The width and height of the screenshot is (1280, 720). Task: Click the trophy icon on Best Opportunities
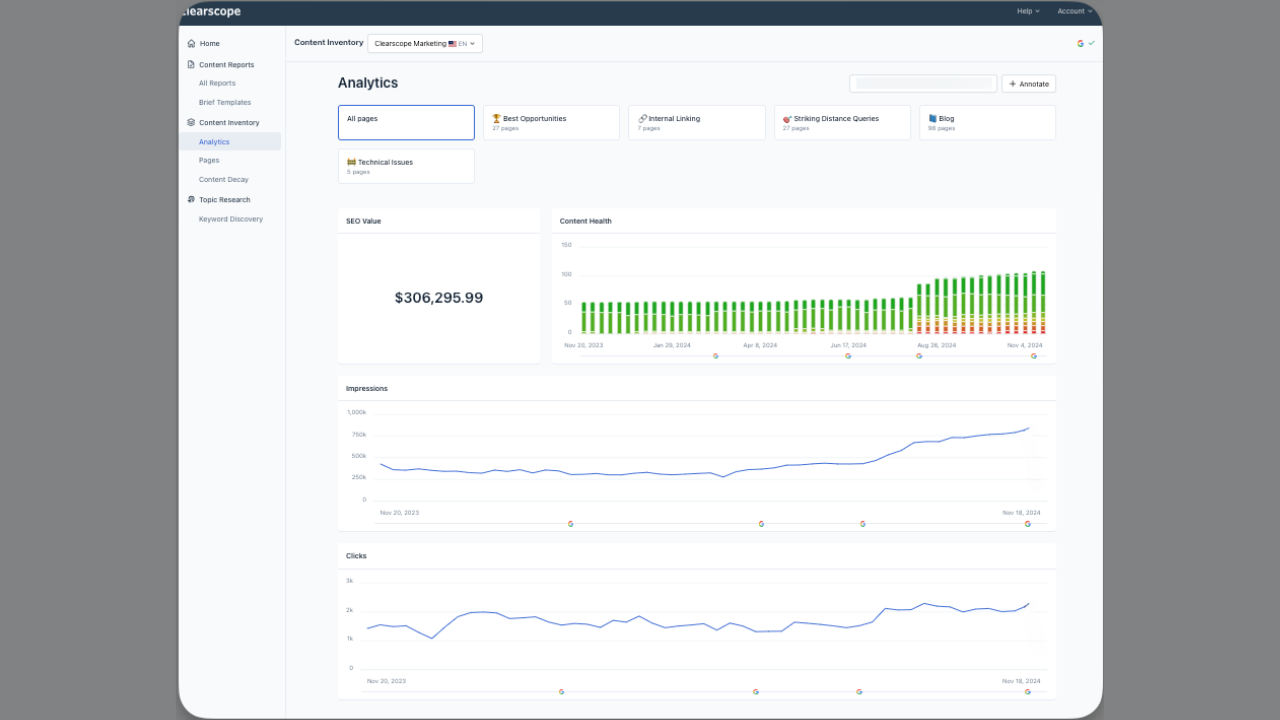point(496,119)
